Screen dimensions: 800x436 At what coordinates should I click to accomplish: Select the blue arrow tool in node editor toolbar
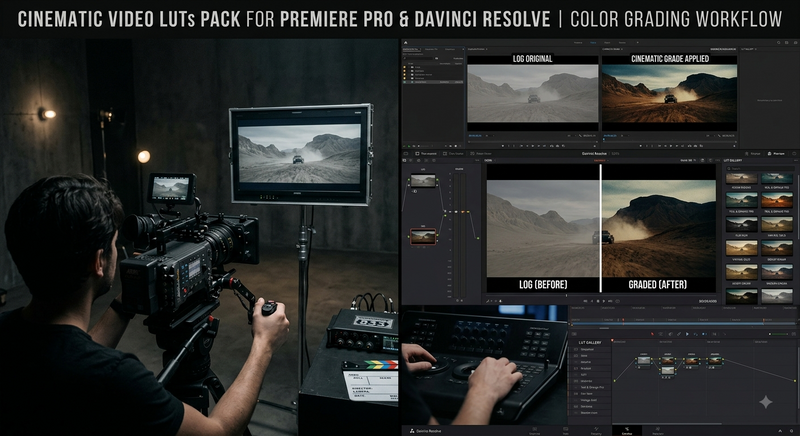coord(687,334)
